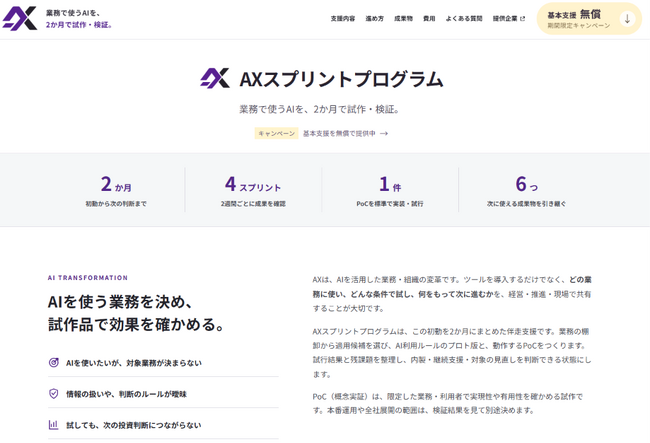Open the 提供企業 external link

click(x=509, y=19)
